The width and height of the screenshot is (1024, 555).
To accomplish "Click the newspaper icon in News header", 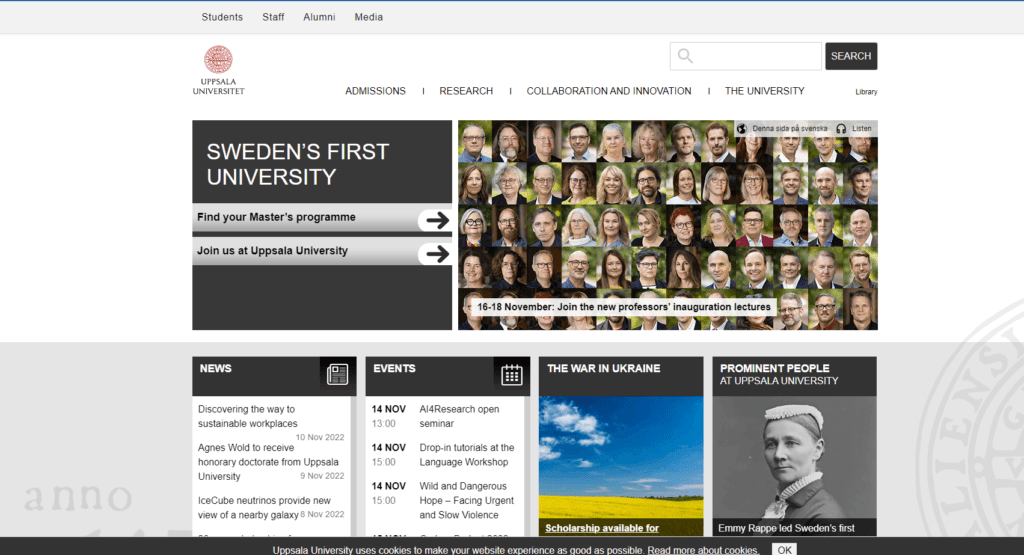I will 338,375.
